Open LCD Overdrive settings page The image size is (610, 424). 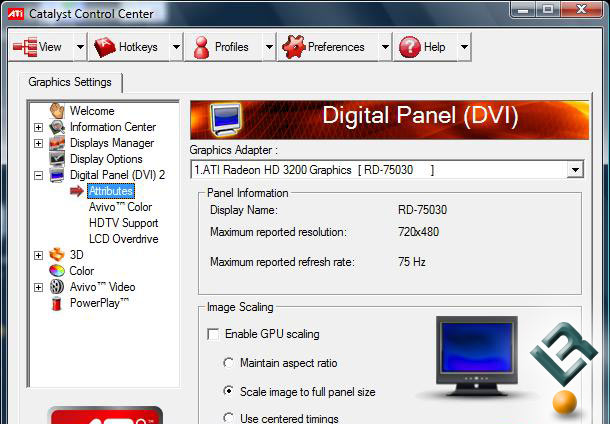(123, 239)
